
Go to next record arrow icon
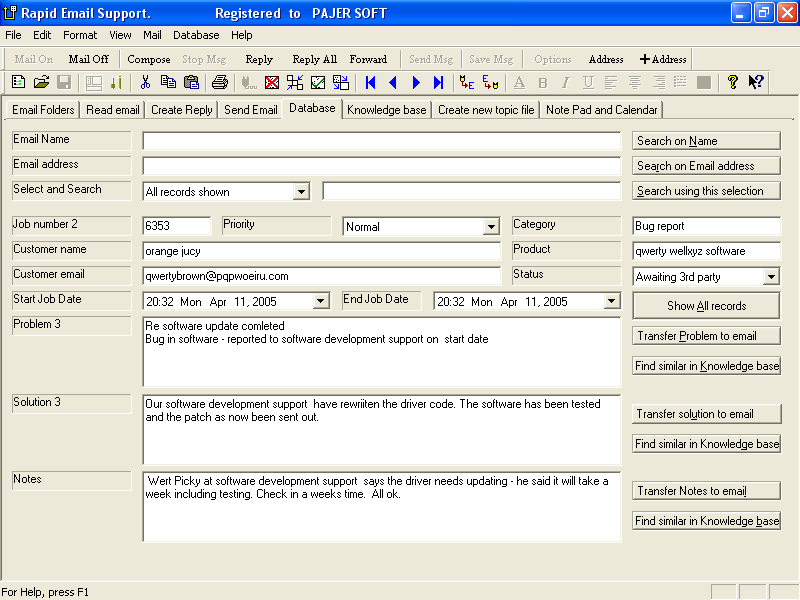[416, 82]
